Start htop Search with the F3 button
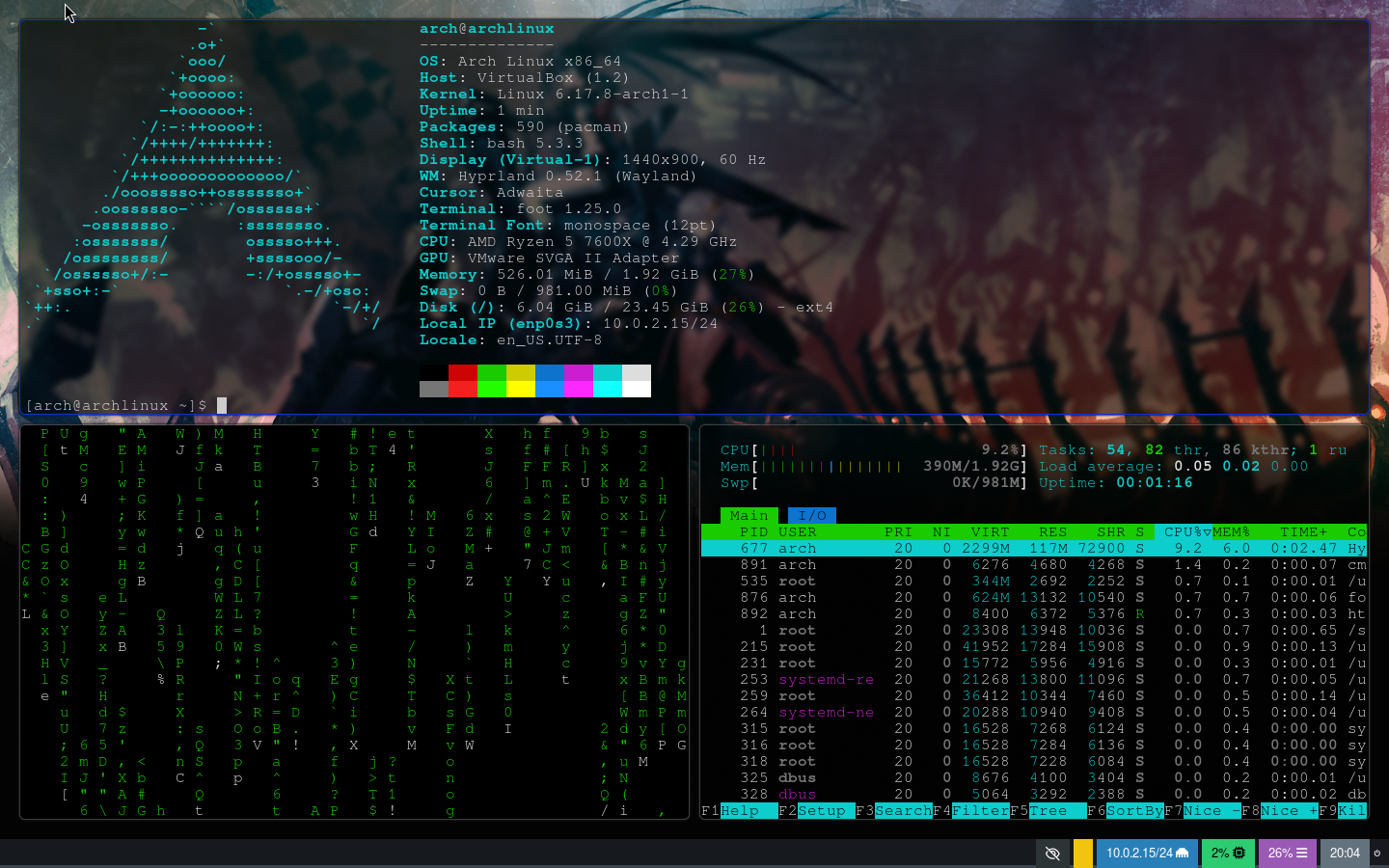Viewport: 1389px width, 868px height. (x=893, y=811)
